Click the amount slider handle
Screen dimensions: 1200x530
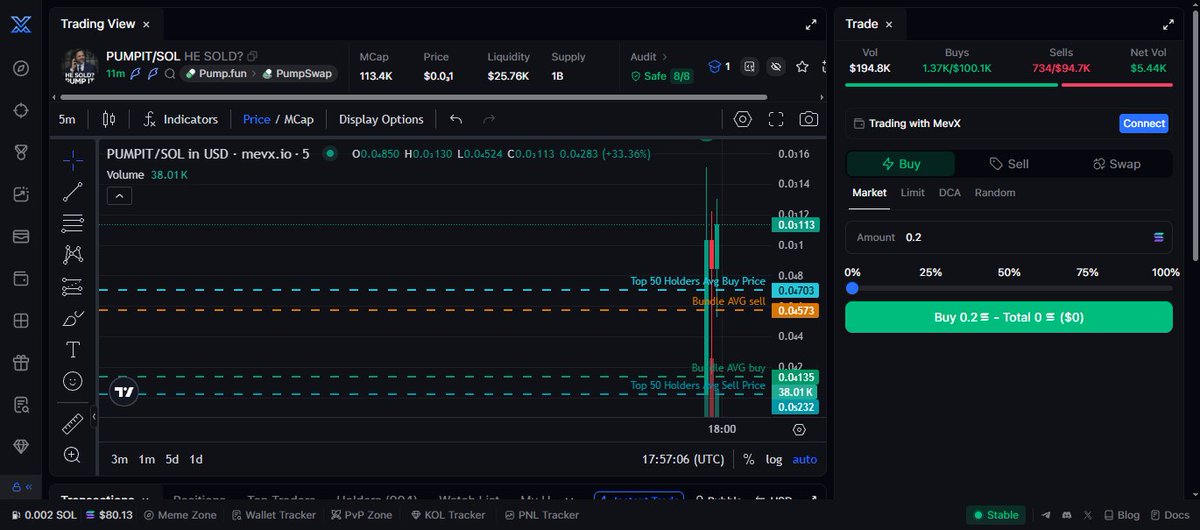click(x=852, y=288)
